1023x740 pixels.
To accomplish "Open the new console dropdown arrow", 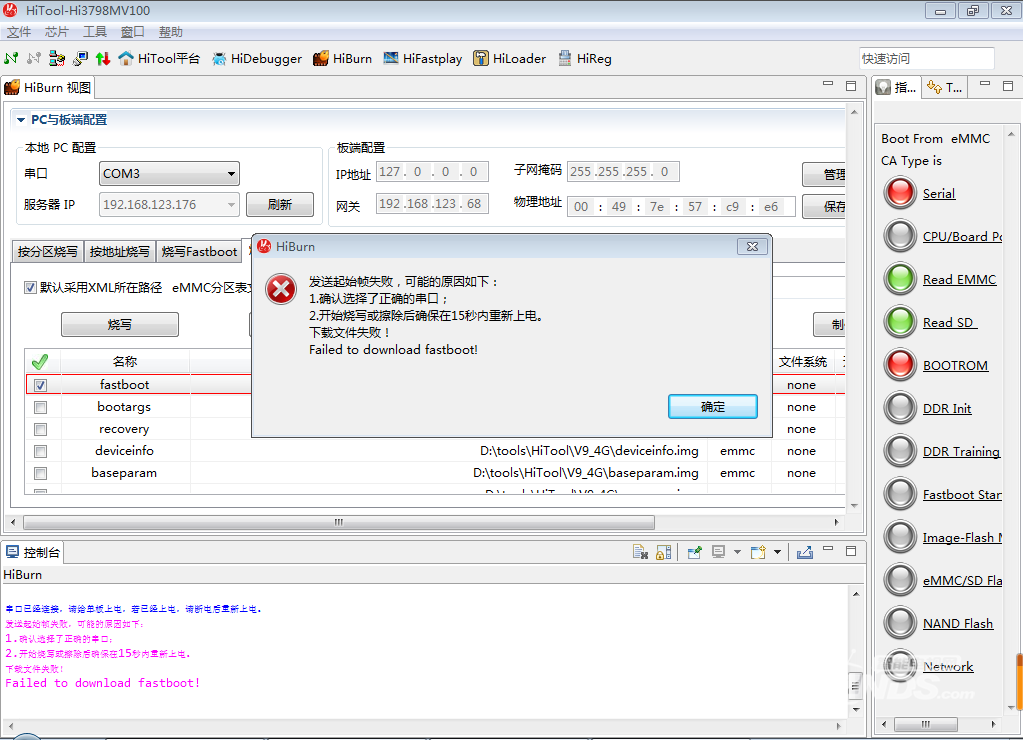I will tap(777, 552).
